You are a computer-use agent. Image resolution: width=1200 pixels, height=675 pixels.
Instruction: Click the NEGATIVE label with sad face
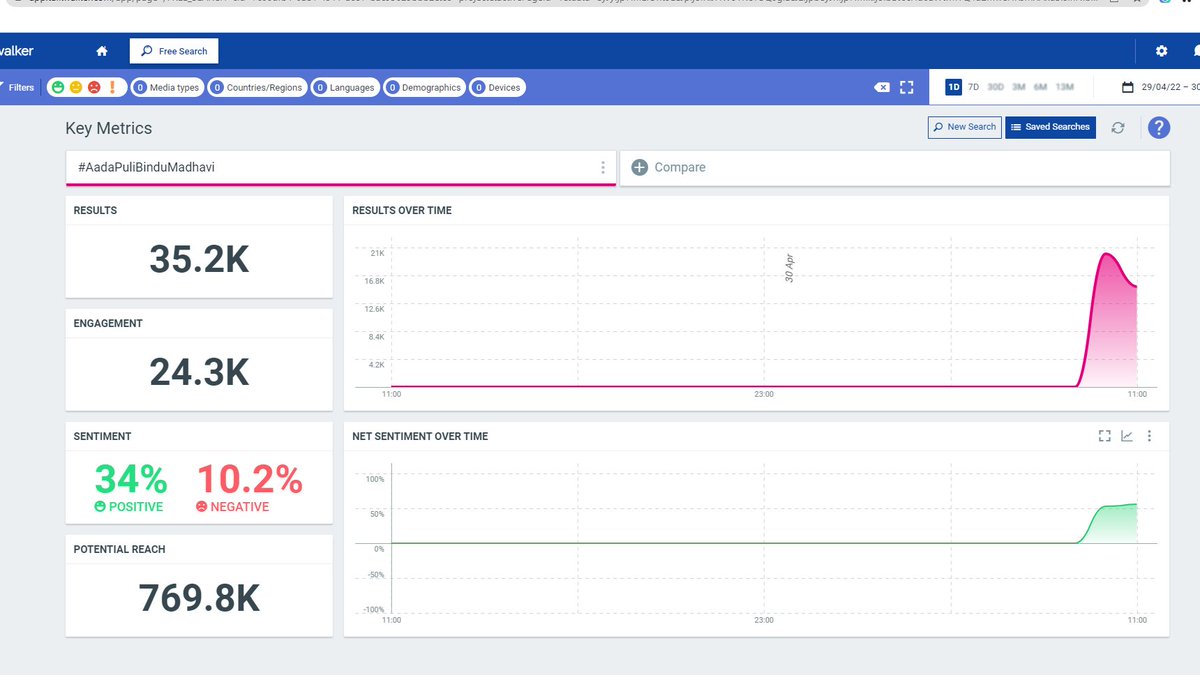pyautogui.click(x=233, y=507)
